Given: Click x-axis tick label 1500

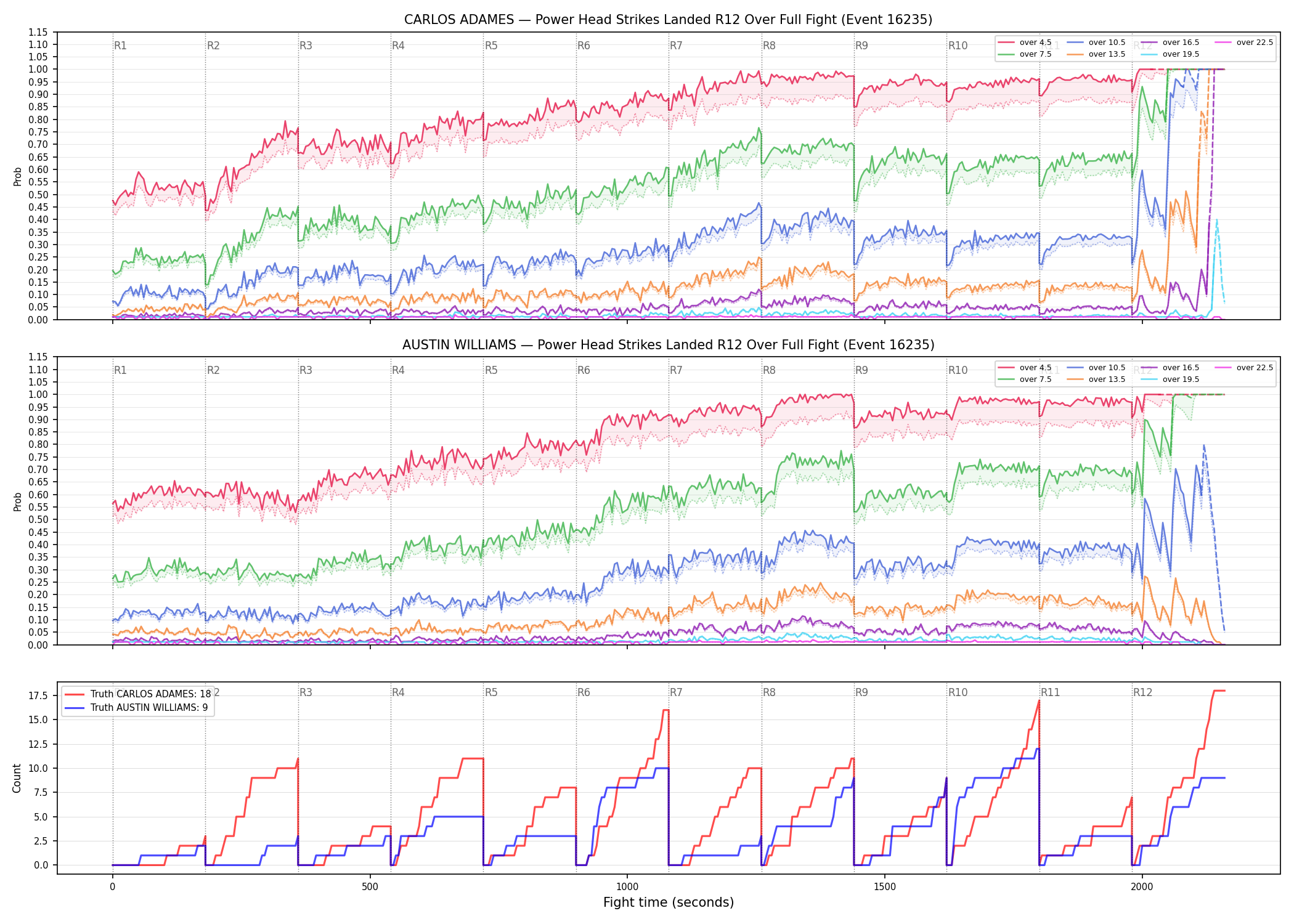Looking at the screenshot, I should (x=885, y=887).
